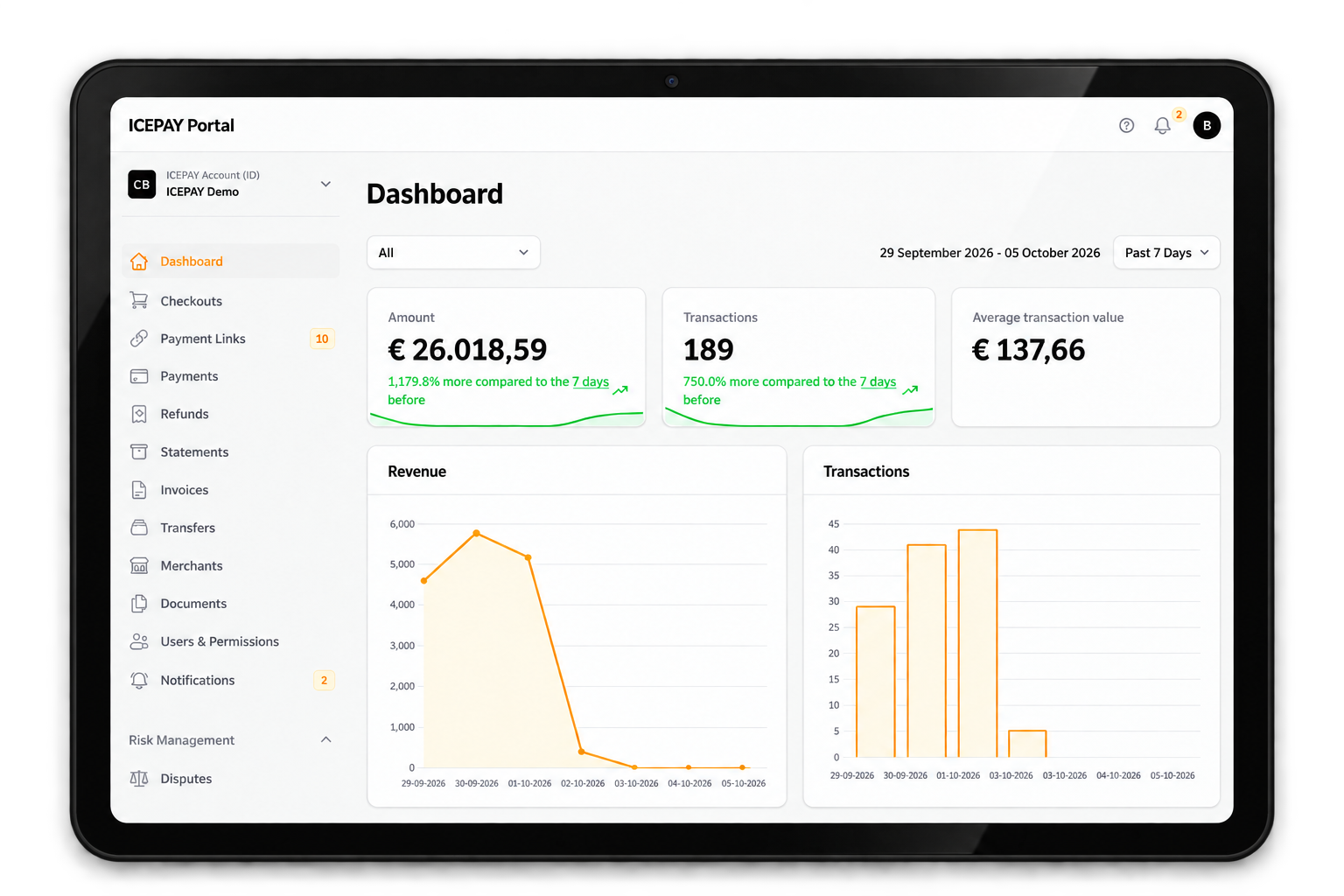
Task: Click the Transactions chart title
Action: 866,472
